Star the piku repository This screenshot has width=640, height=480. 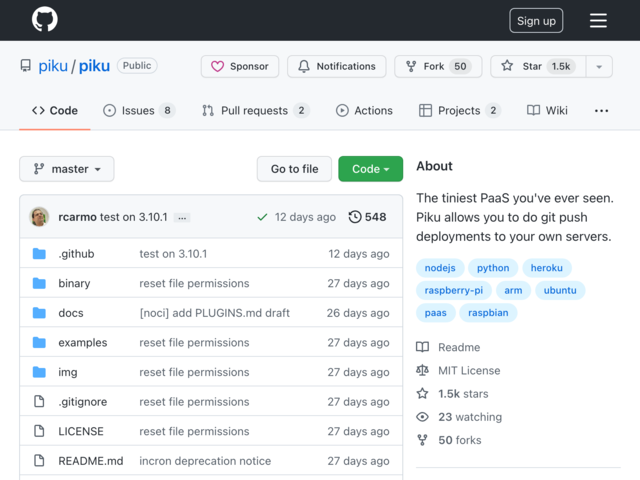click(x=538, y=66)
